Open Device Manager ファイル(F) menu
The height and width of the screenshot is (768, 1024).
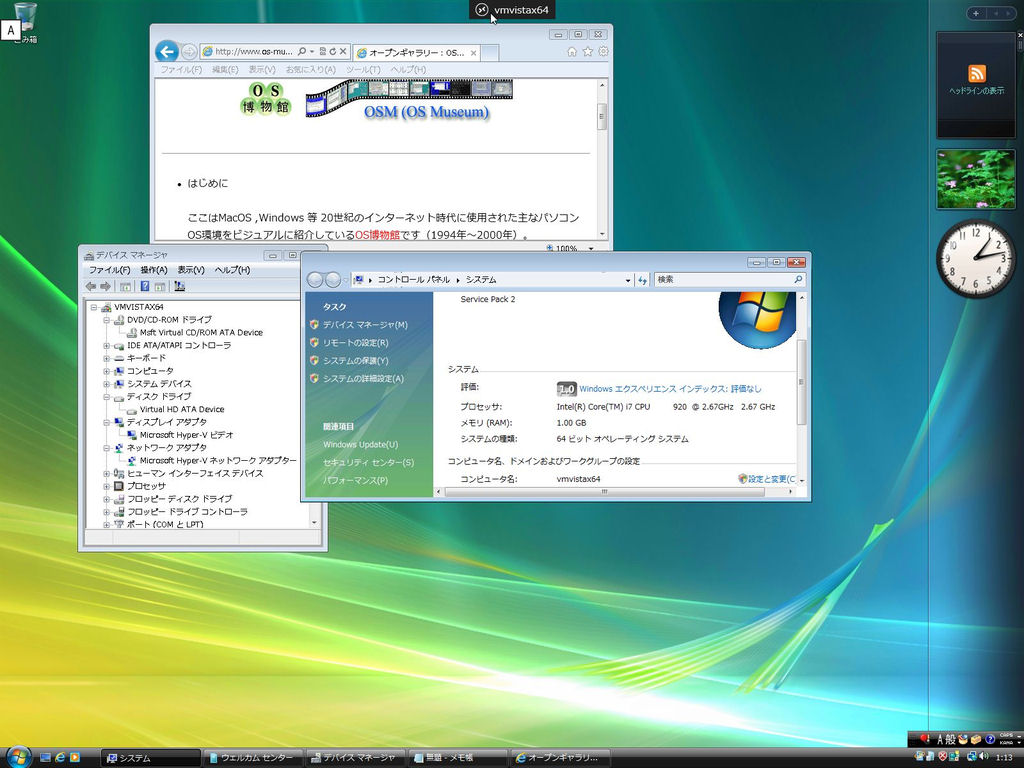coord(109,270)
